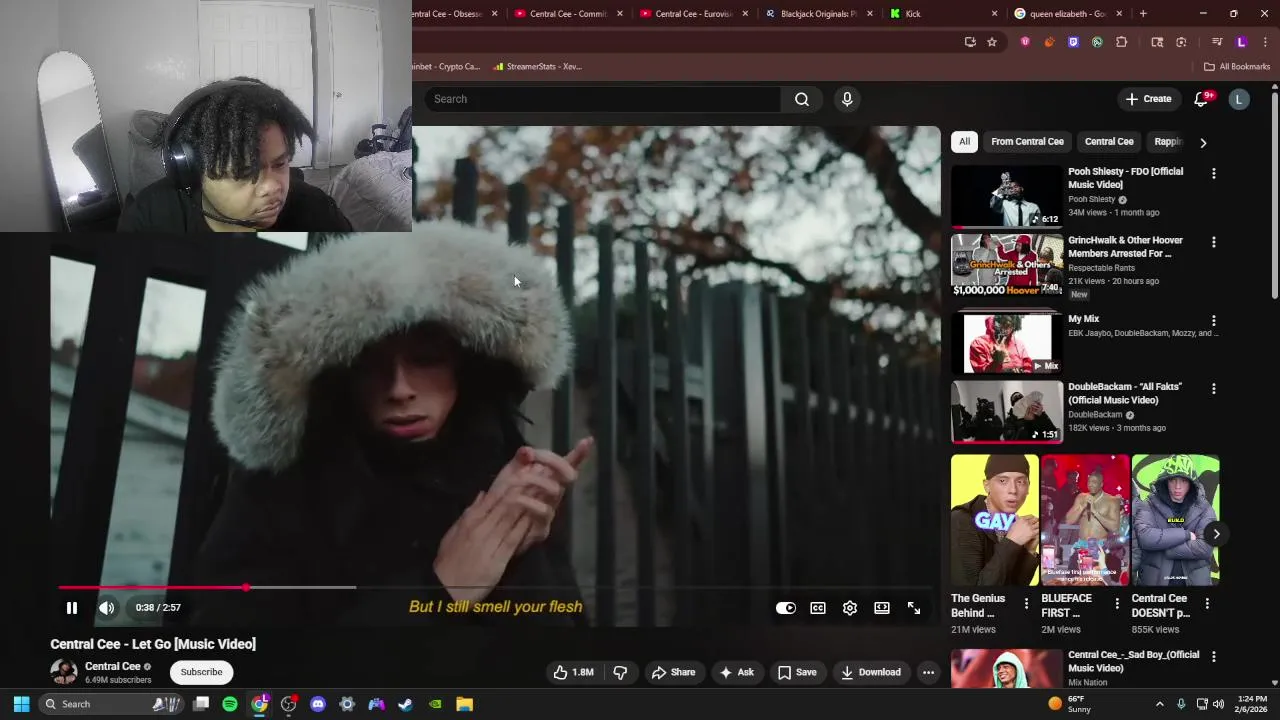Image resolution: width=1280 pixels, height=720 pixels.
Task: Open options for BLUEFACE FIRST short
Action: [1117, 603]
